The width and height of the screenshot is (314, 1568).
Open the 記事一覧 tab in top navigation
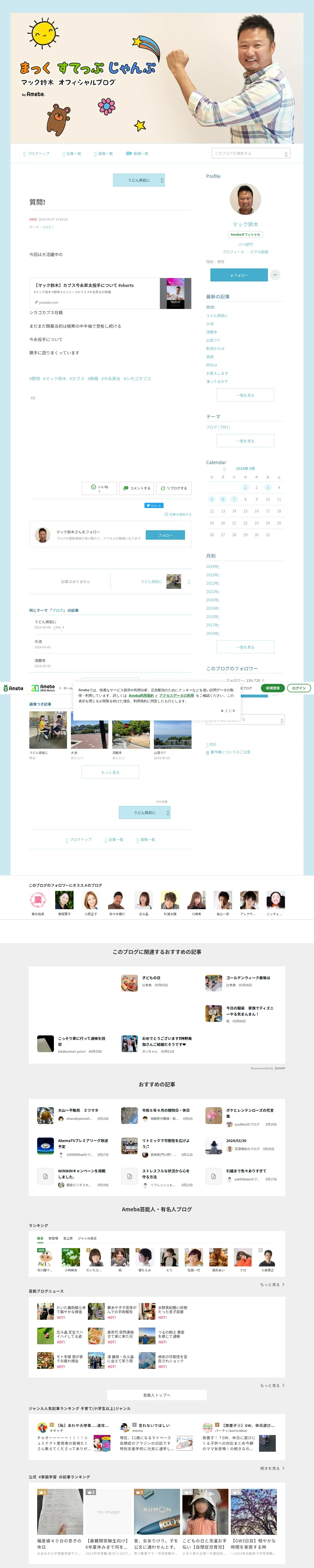tap(72, 153)
